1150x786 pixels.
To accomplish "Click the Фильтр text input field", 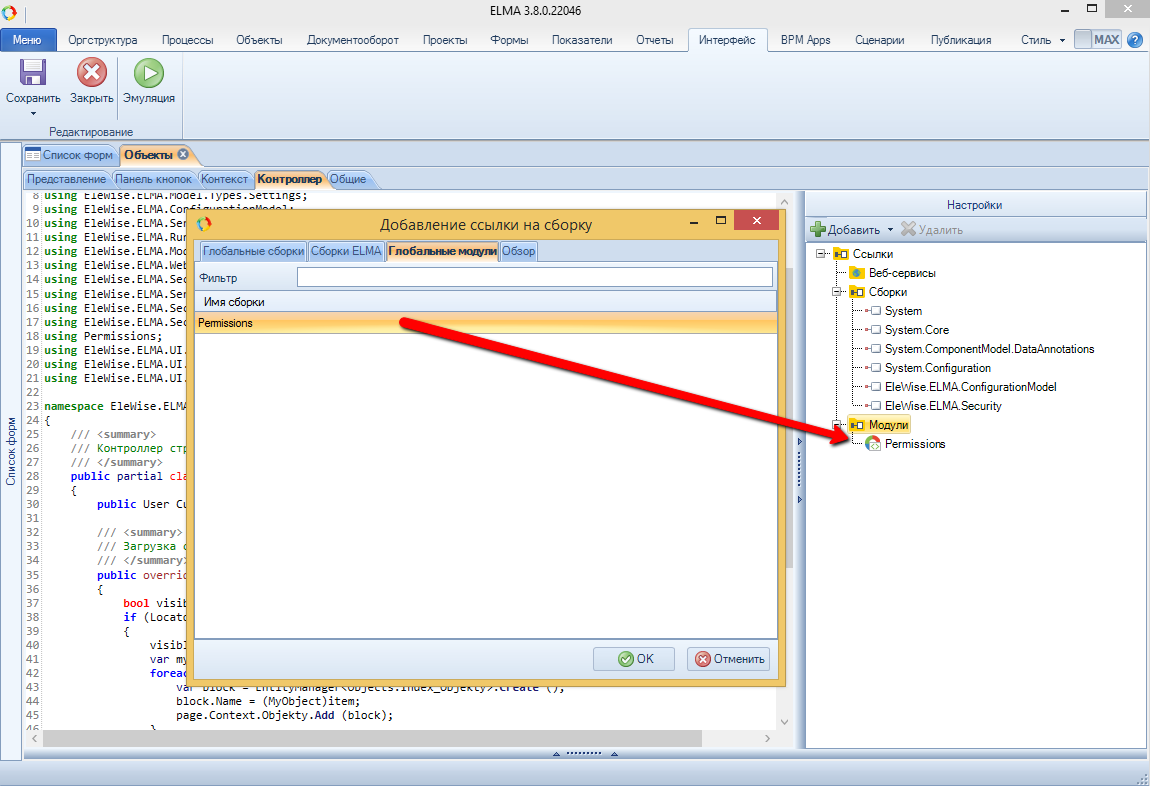I will (x=534, y=277).
